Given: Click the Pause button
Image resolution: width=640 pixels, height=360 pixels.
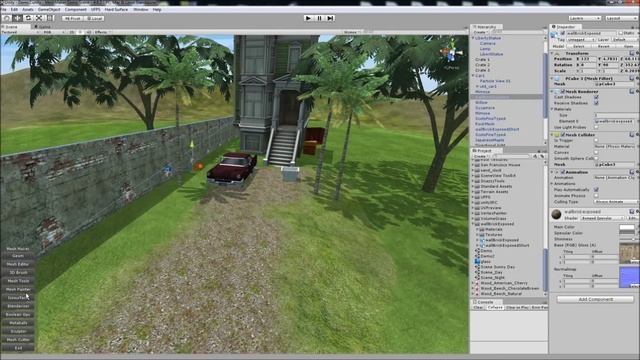Looking at the screenshot, I should [319, 18].
